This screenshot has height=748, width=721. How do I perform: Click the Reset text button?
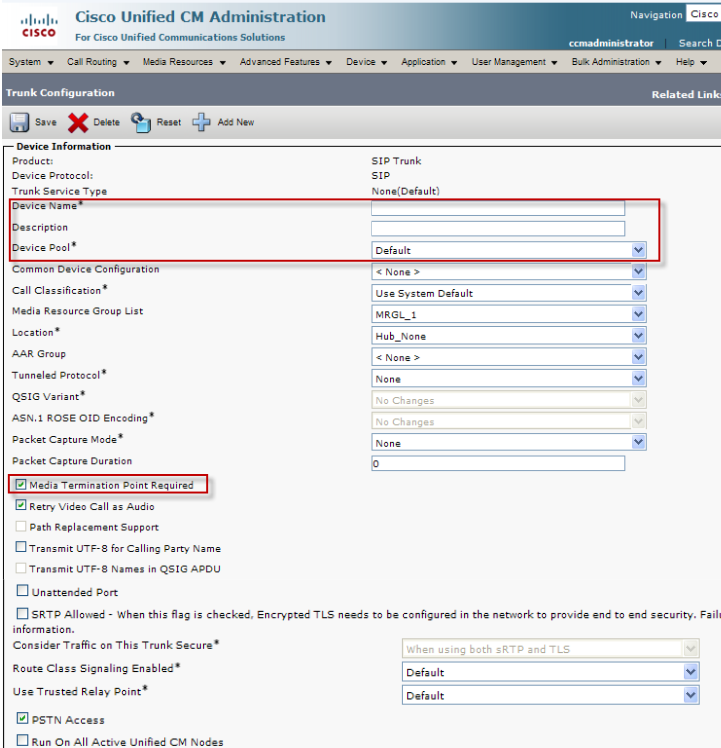point(169,122)
